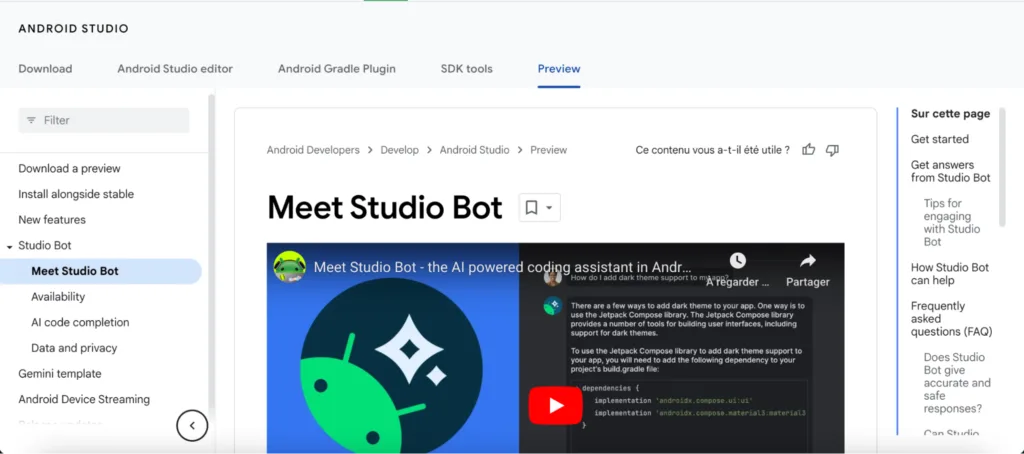Focus the Filter input field

pyautogui.click(x=104, y=120)
